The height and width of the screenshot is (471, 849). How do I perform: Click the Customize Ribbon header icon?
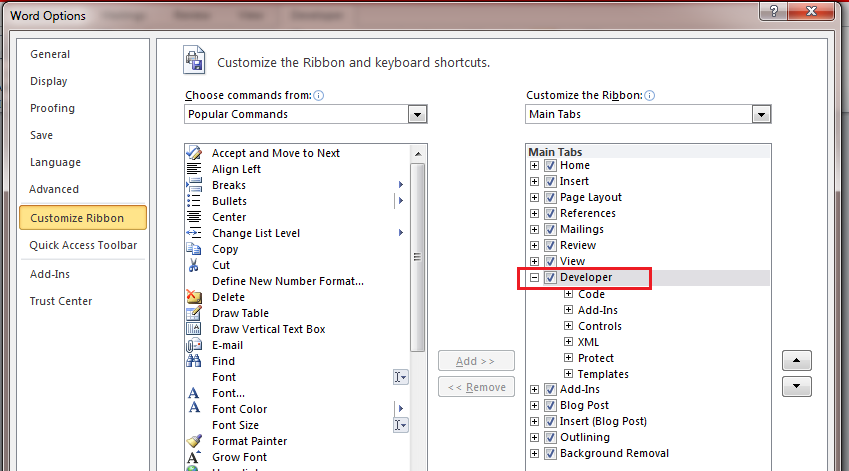(194, 60)
